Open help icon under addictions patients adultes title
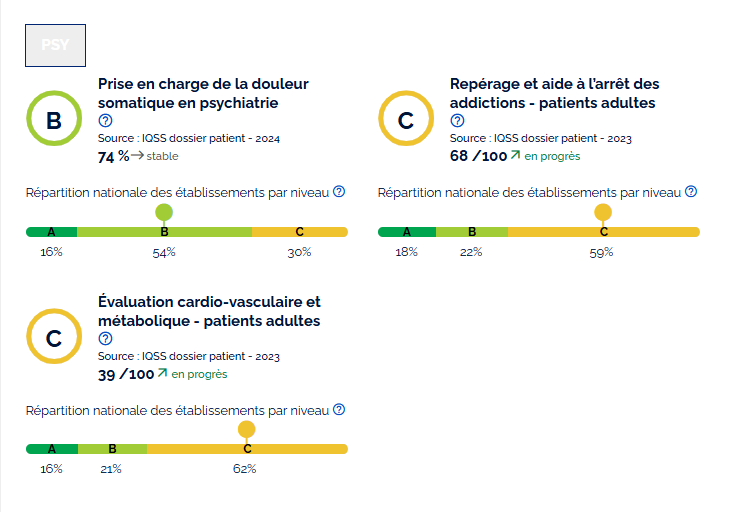 [458, 120]
